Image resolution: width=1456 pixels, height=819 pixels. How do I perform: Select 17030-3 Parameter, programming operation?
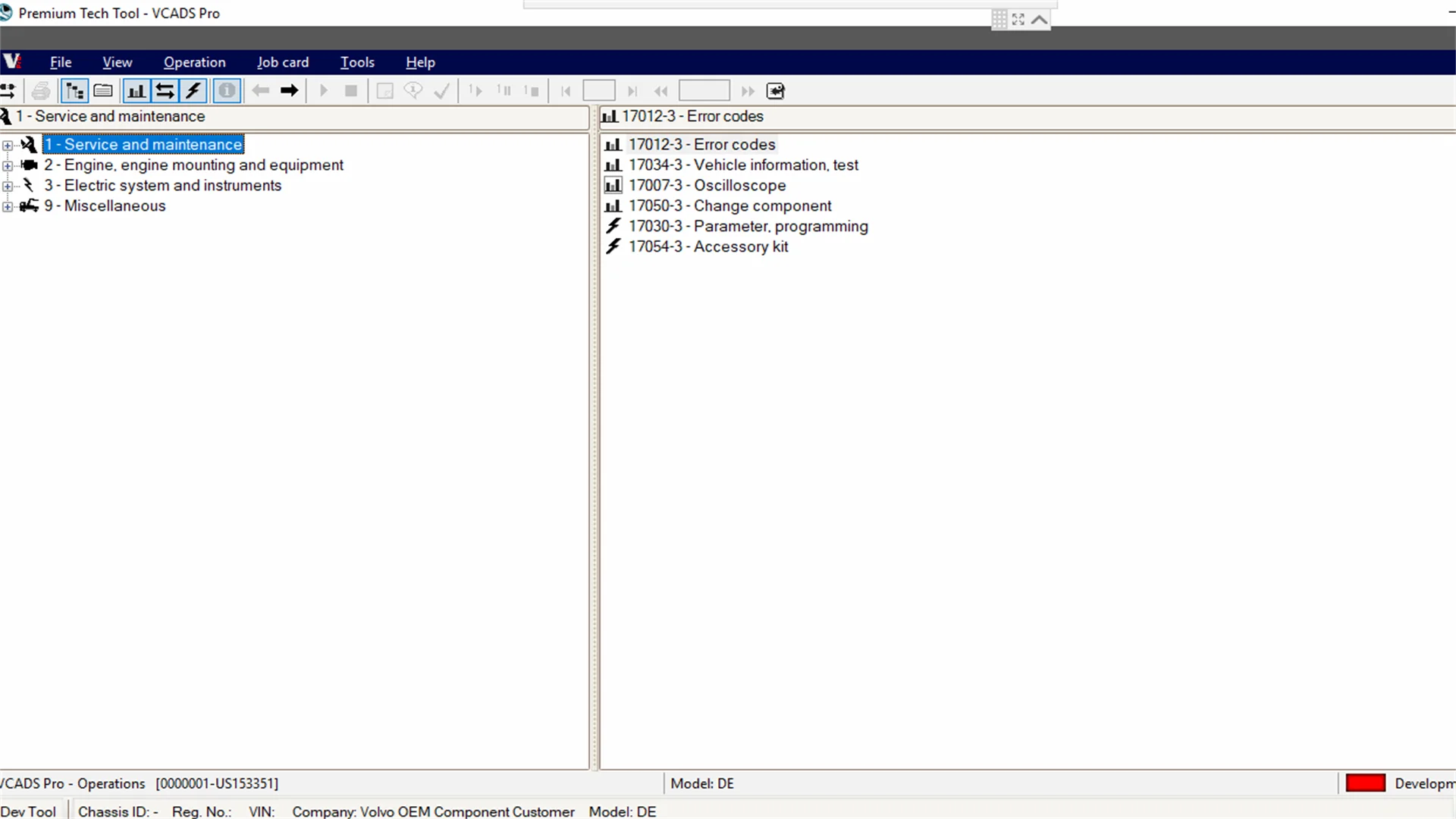747,227
